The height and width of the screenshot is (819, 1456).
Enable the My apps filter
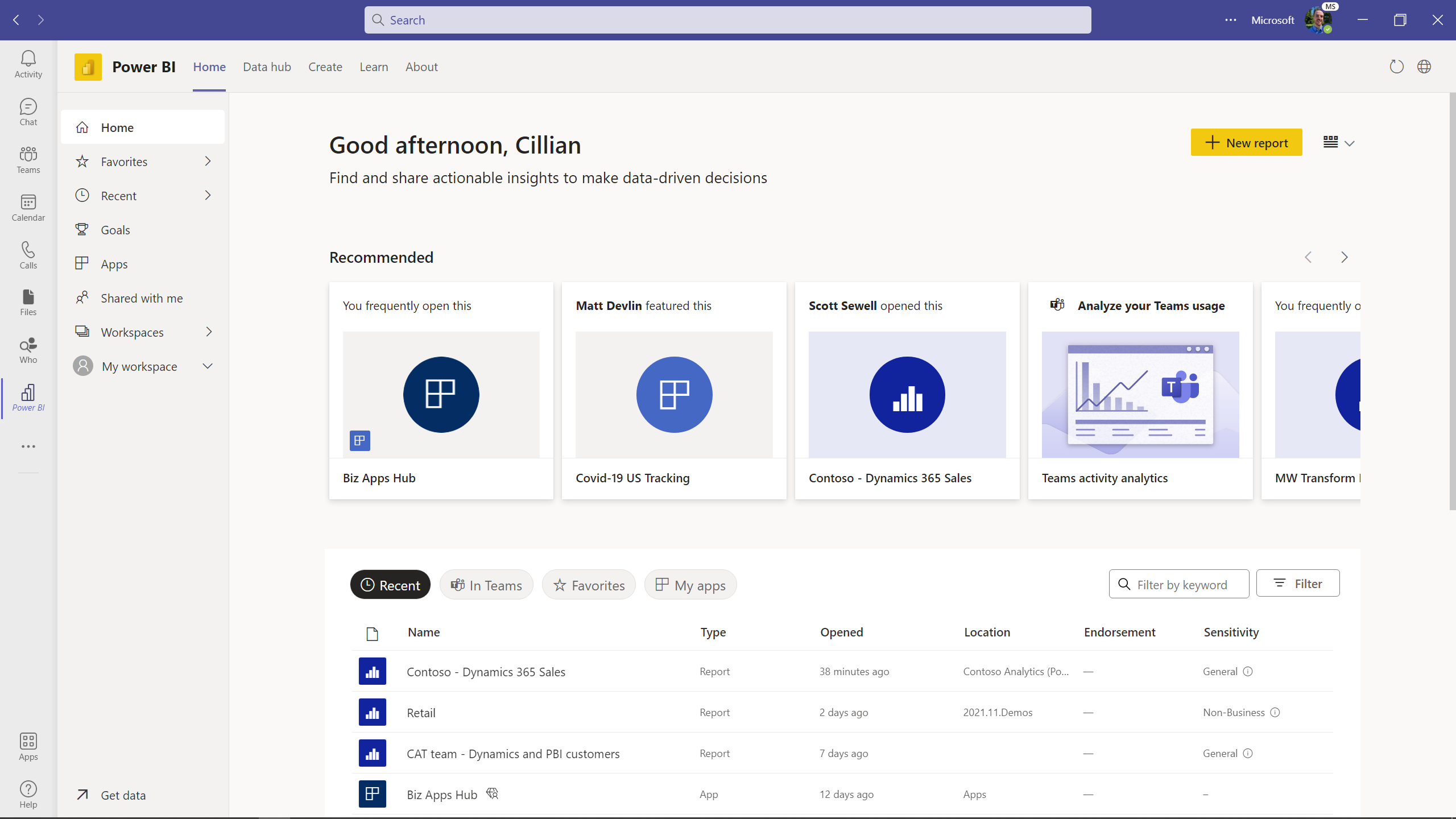click(x=689, y=585)
